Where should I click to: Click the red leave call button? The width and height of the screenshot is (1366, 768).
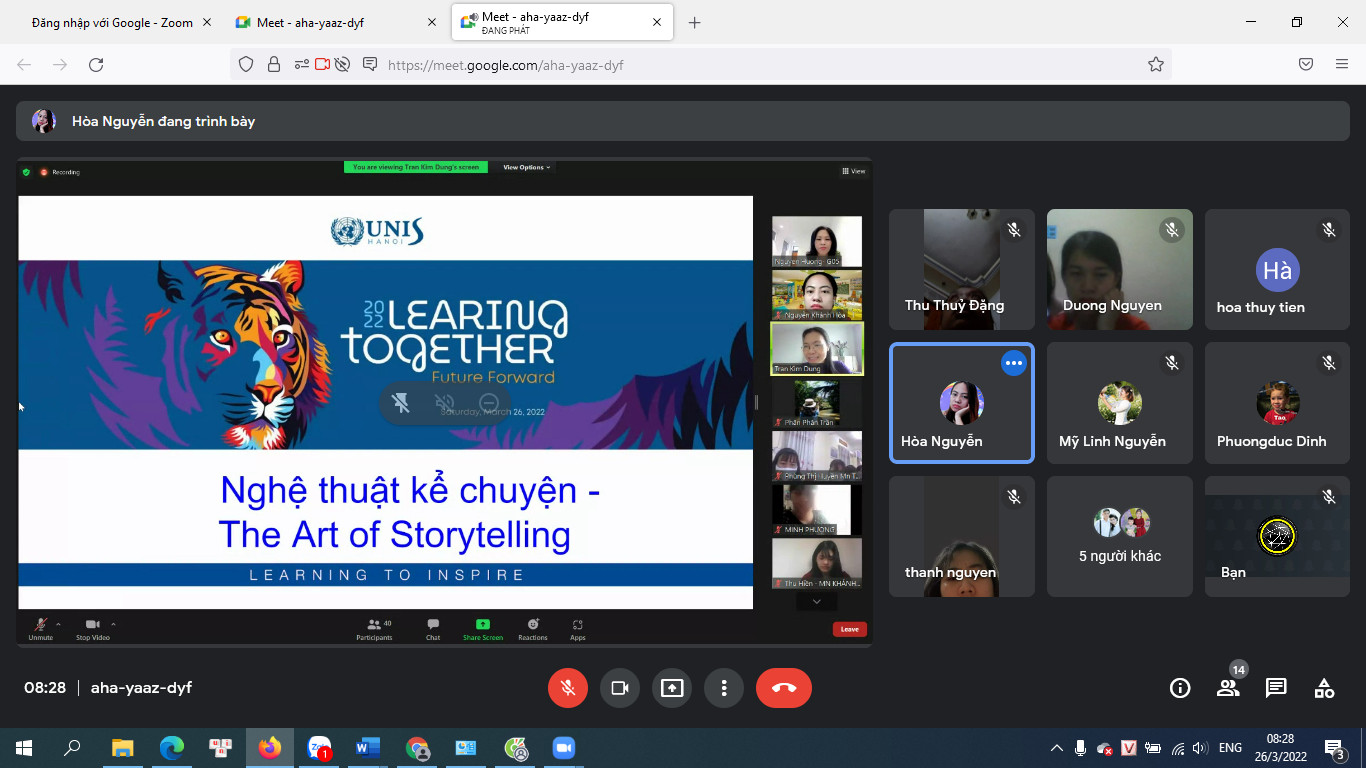(784, 688)
